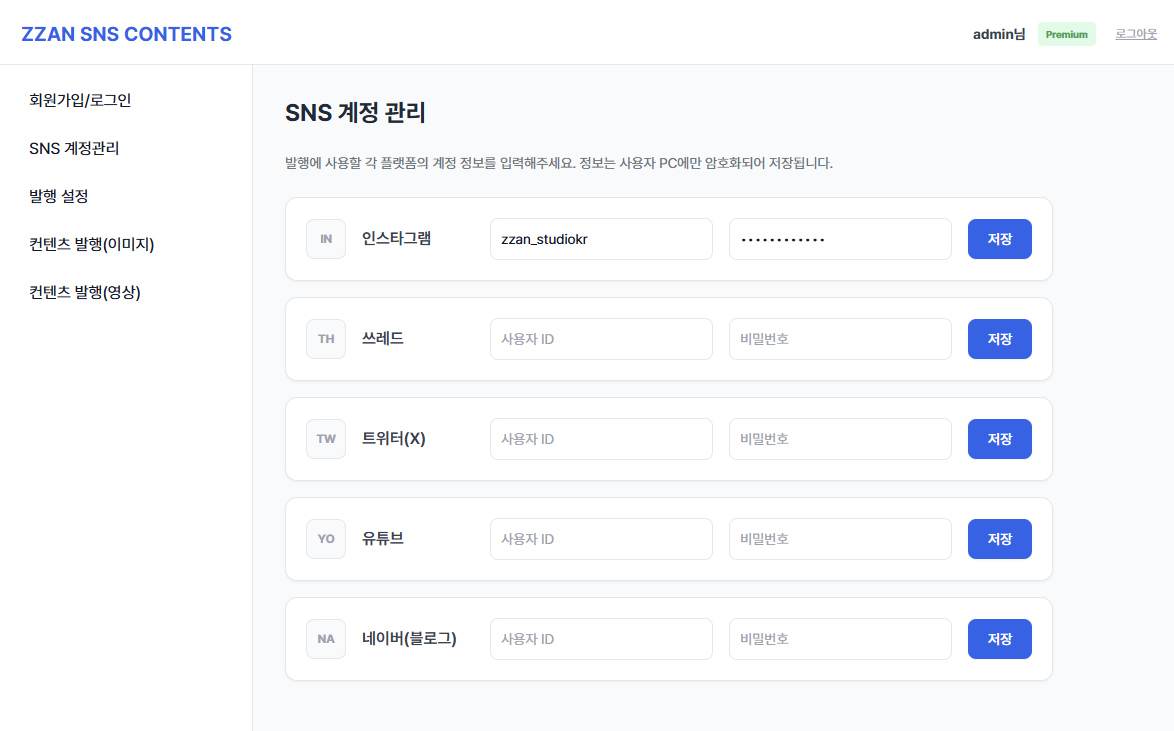Click the Instagram IN platform badge
This screenshot has width=1174, height=731.
coord(326,239)
